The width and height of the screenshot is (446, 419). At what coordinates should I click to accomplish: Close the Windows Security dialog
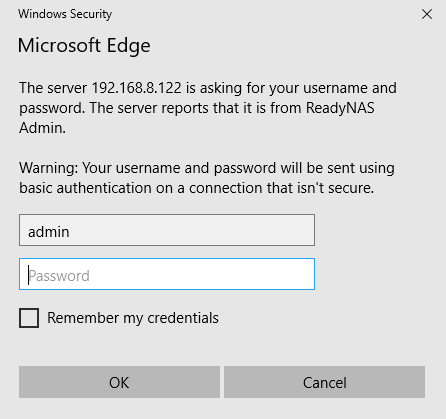click(427, 14)
